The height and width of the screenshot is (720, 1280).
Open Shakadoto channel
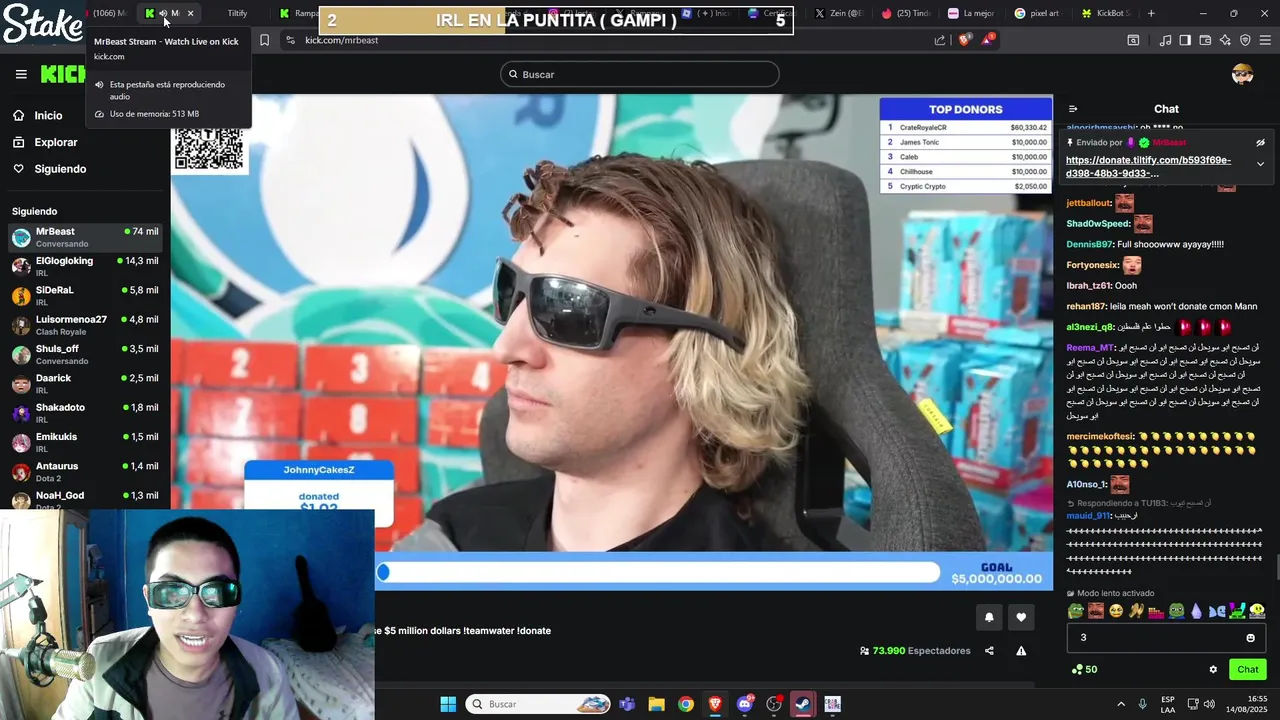pos(85,413)
